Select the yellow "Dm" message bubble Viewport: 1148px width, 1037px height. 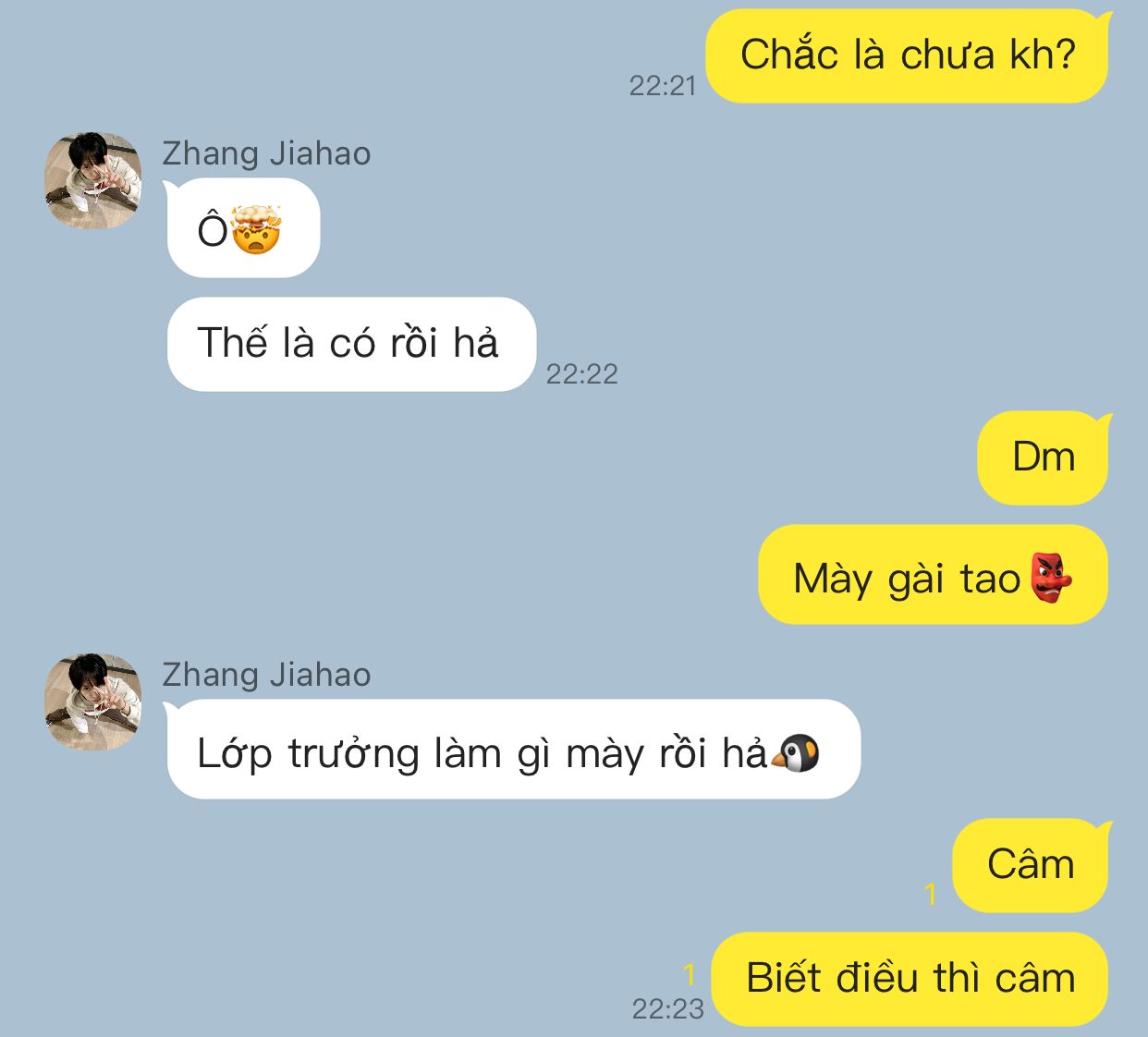1043,457
